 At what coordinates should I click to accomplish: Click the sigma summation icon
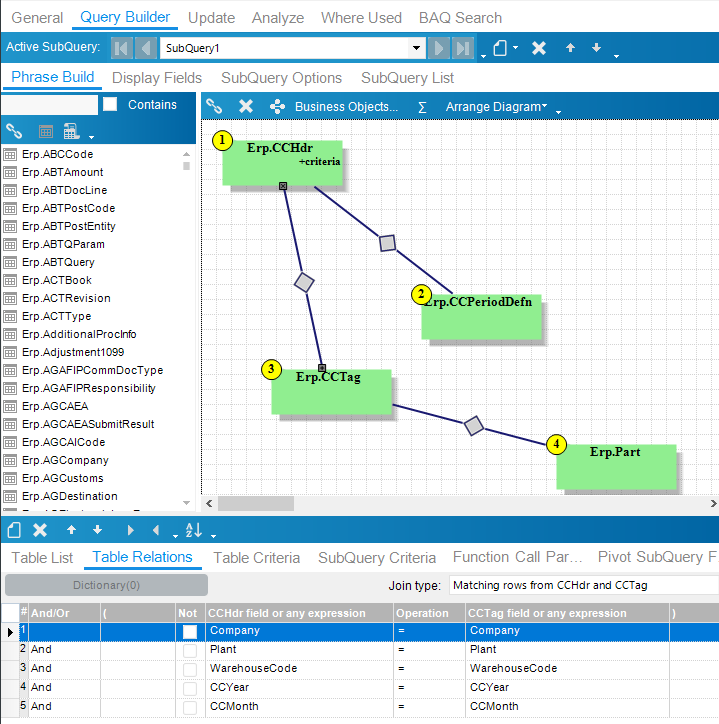pyautogui.click(x=422, y=107)
